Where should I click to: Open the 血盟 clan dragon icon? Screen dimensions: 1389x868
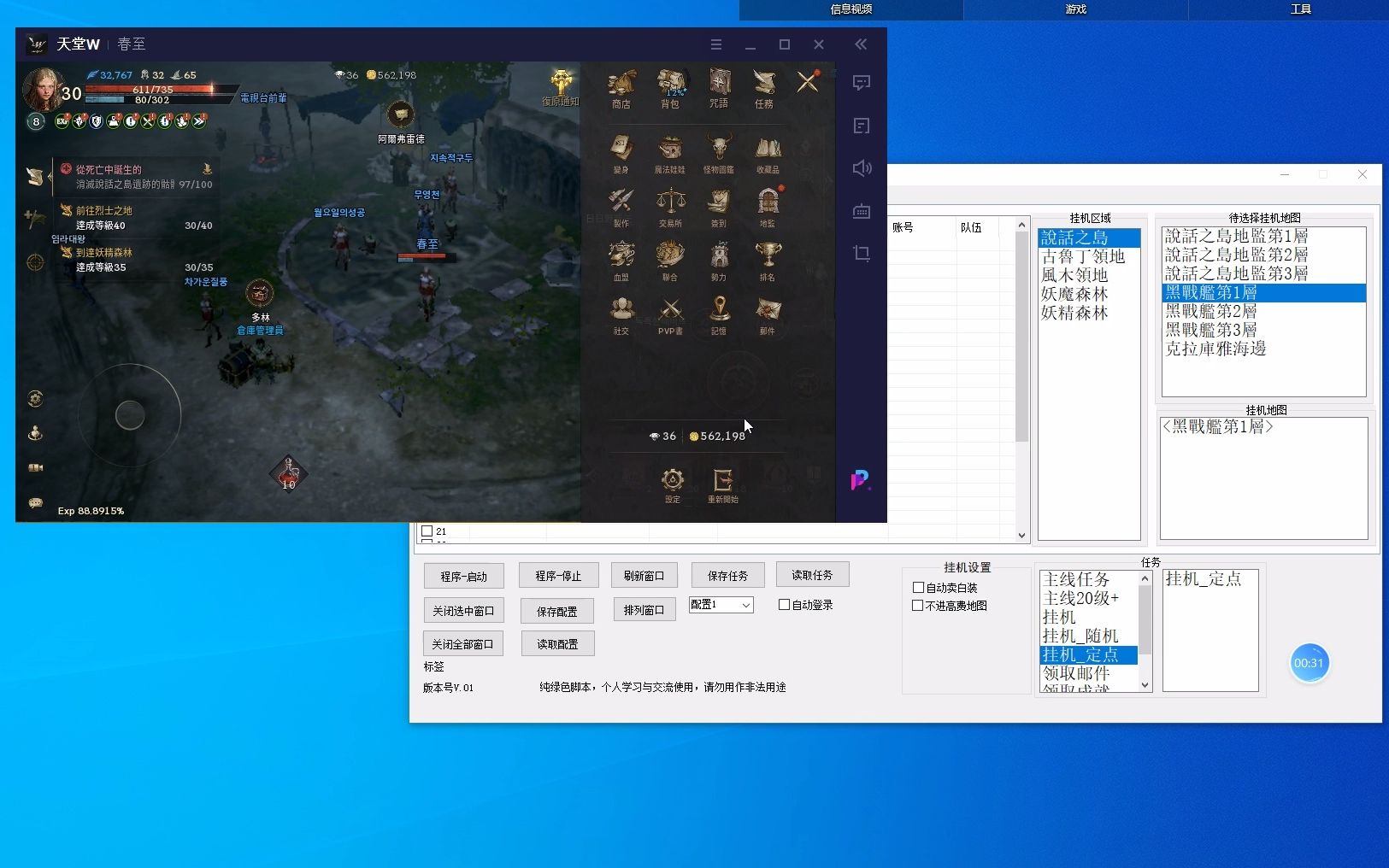point(621,261)
